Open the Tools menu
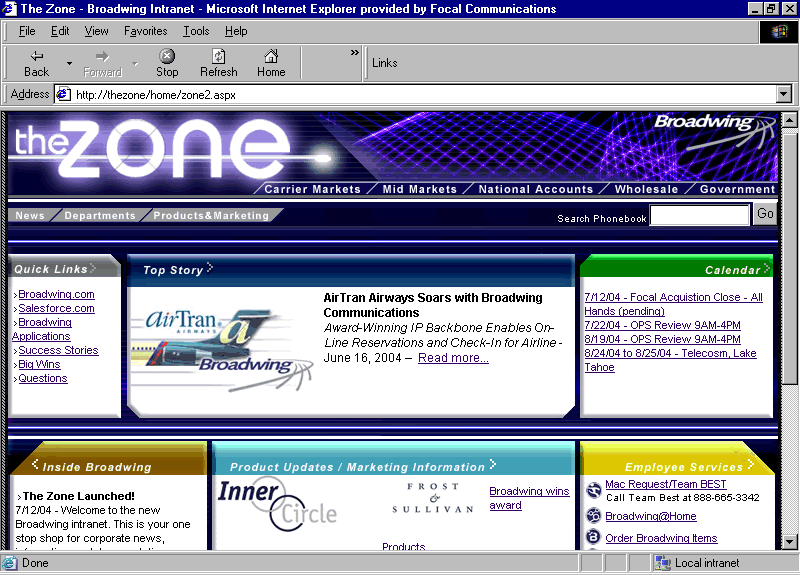This screenshot has width=800, height=575. pyautogui.click(x=196, y=31)
